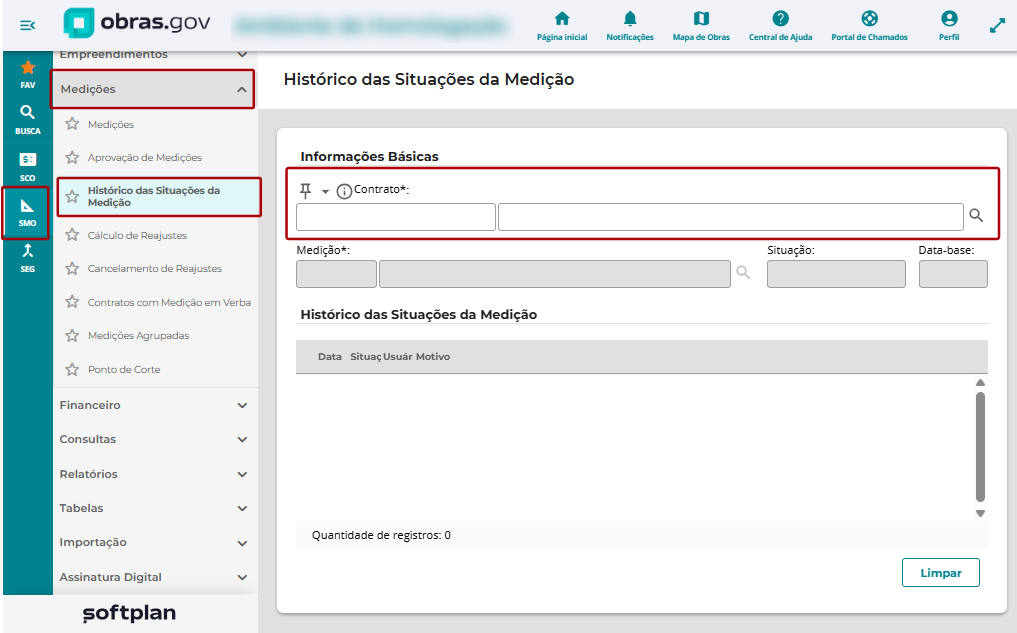
Task: Open Ponto de Corte menu item
Action: click(x=124, y=369)
